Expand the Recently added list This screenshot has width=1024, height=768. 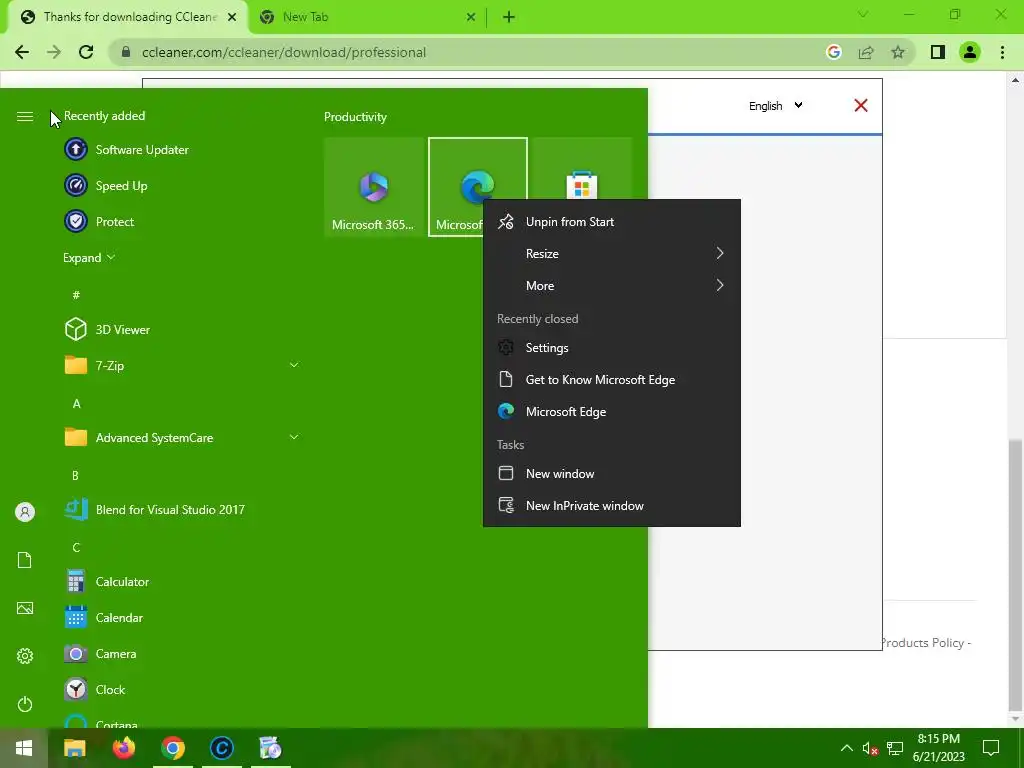pyautogui.click(x=89, y=258)
